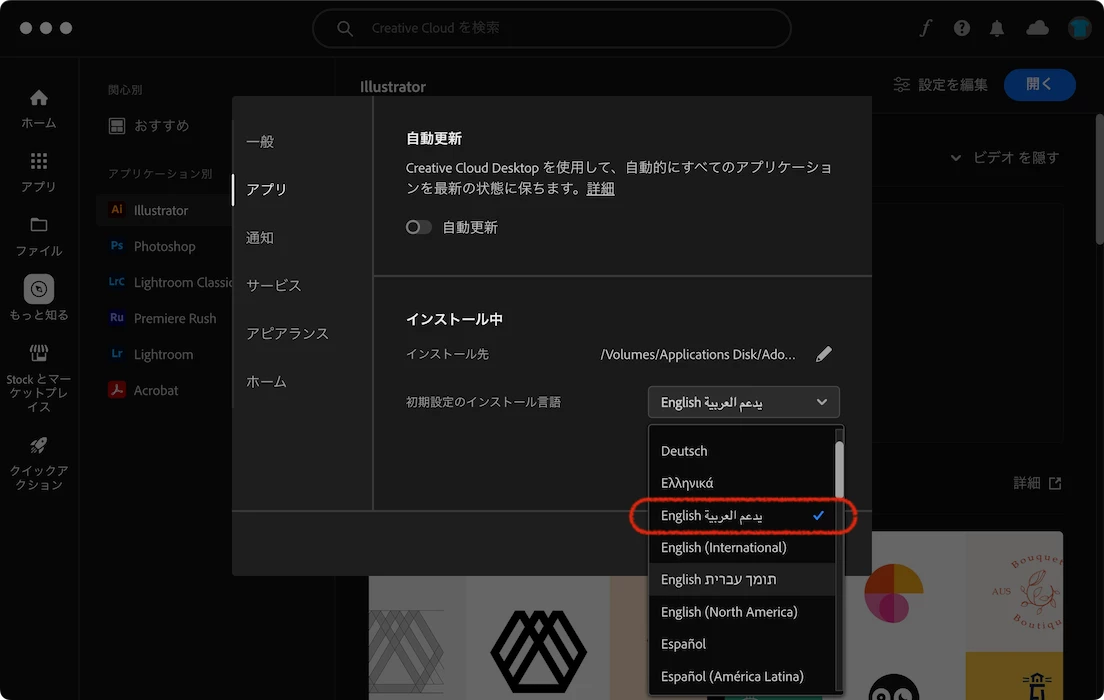Open the help question mark icon
1104x700 pixels.
962,28
